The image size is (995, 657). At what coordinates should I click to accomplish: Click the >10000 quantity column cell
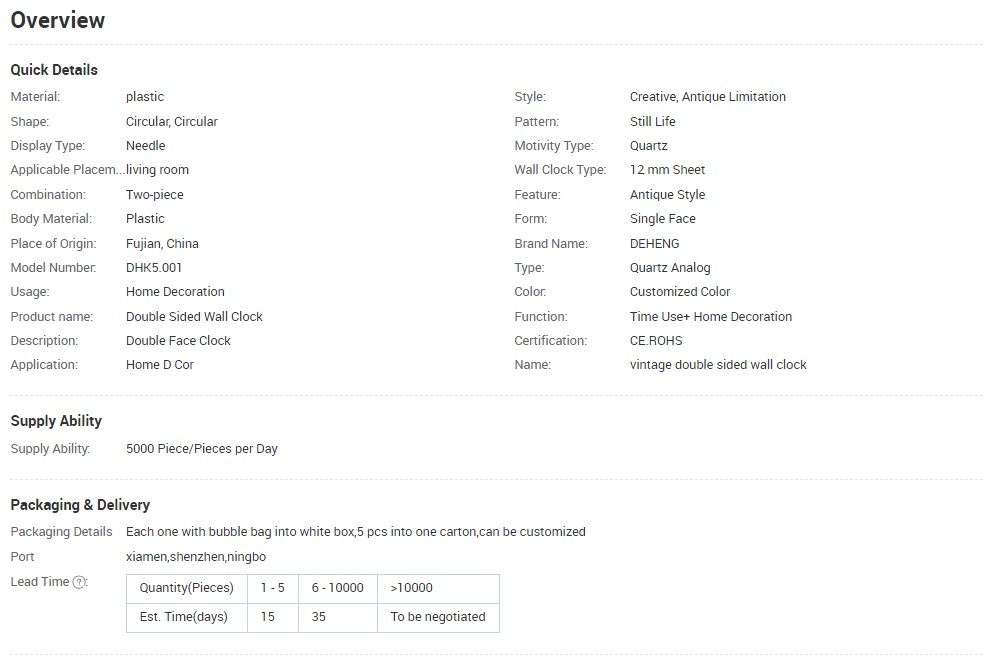412,588
